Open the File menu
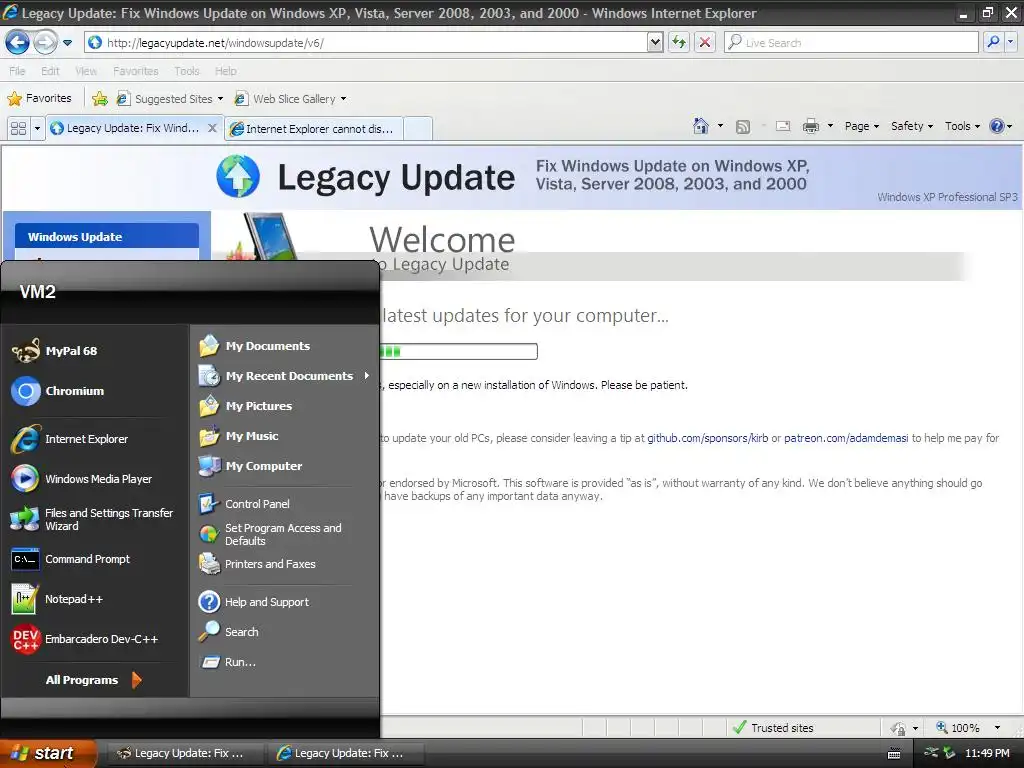Screen dimensions: 1024x768 pos(17,71)
